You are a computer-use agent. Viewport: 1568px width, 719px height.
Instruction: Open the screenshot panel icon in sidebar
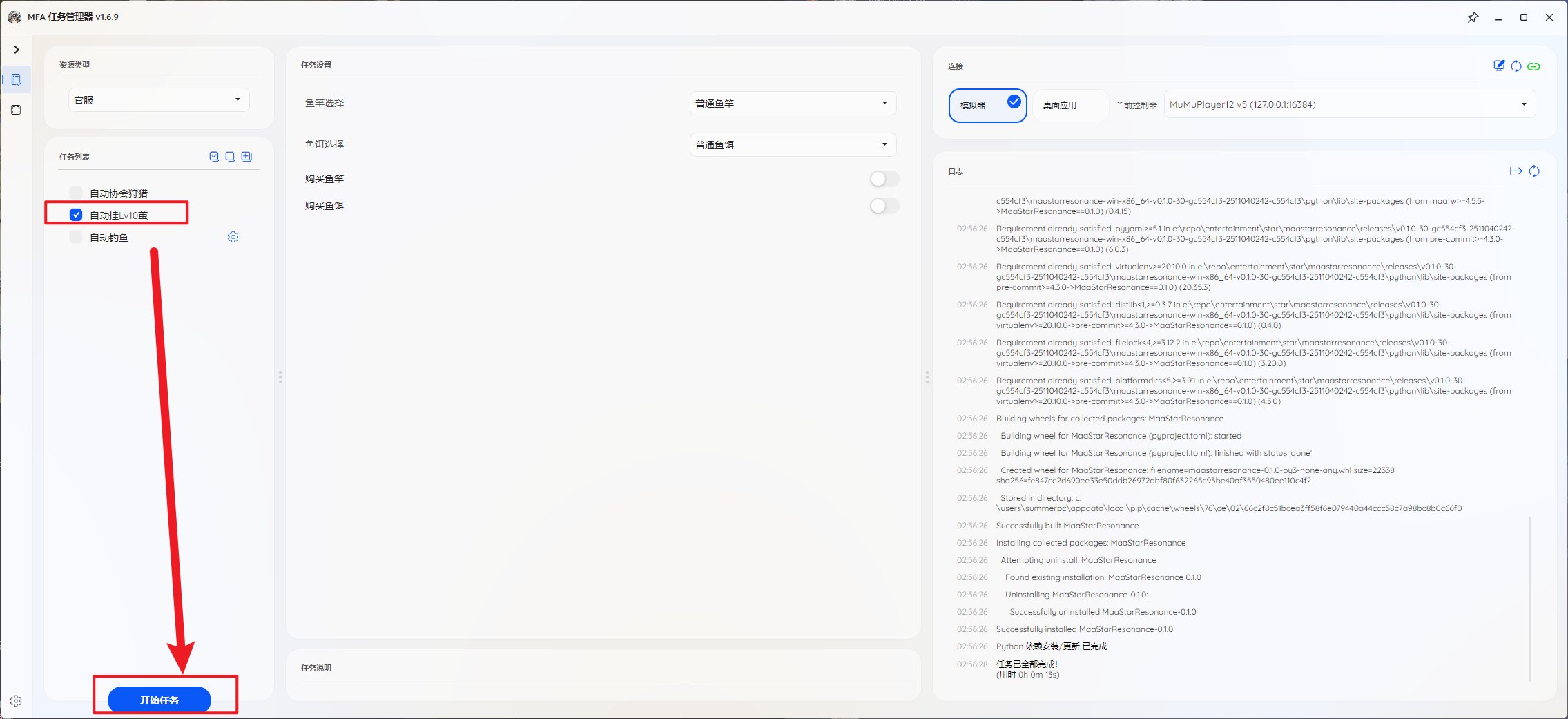17,110
